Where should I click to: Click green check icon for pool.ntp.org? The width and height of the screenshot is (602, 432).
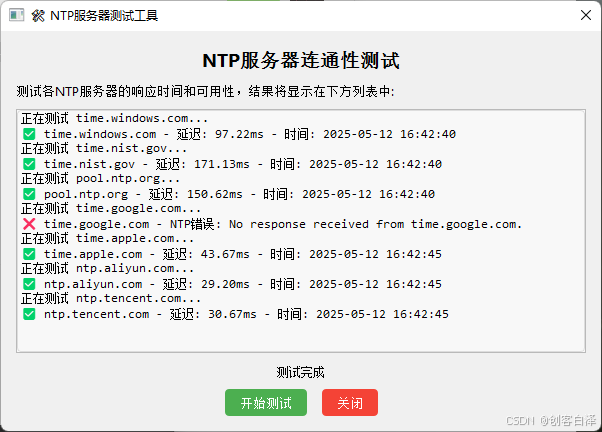click(x=29, y=194)
